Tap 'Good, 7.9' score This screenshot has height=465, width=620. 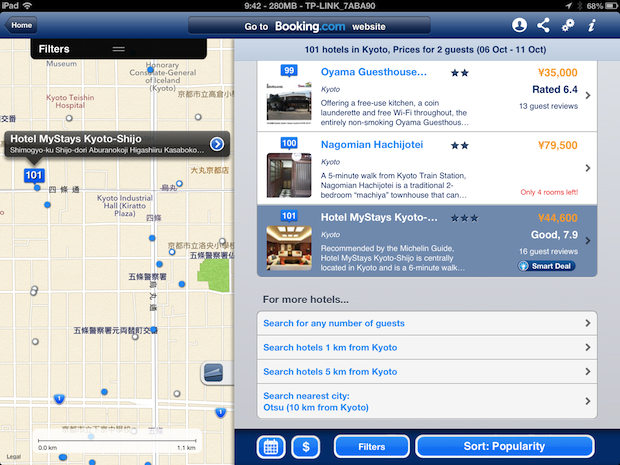coord(554,235)
